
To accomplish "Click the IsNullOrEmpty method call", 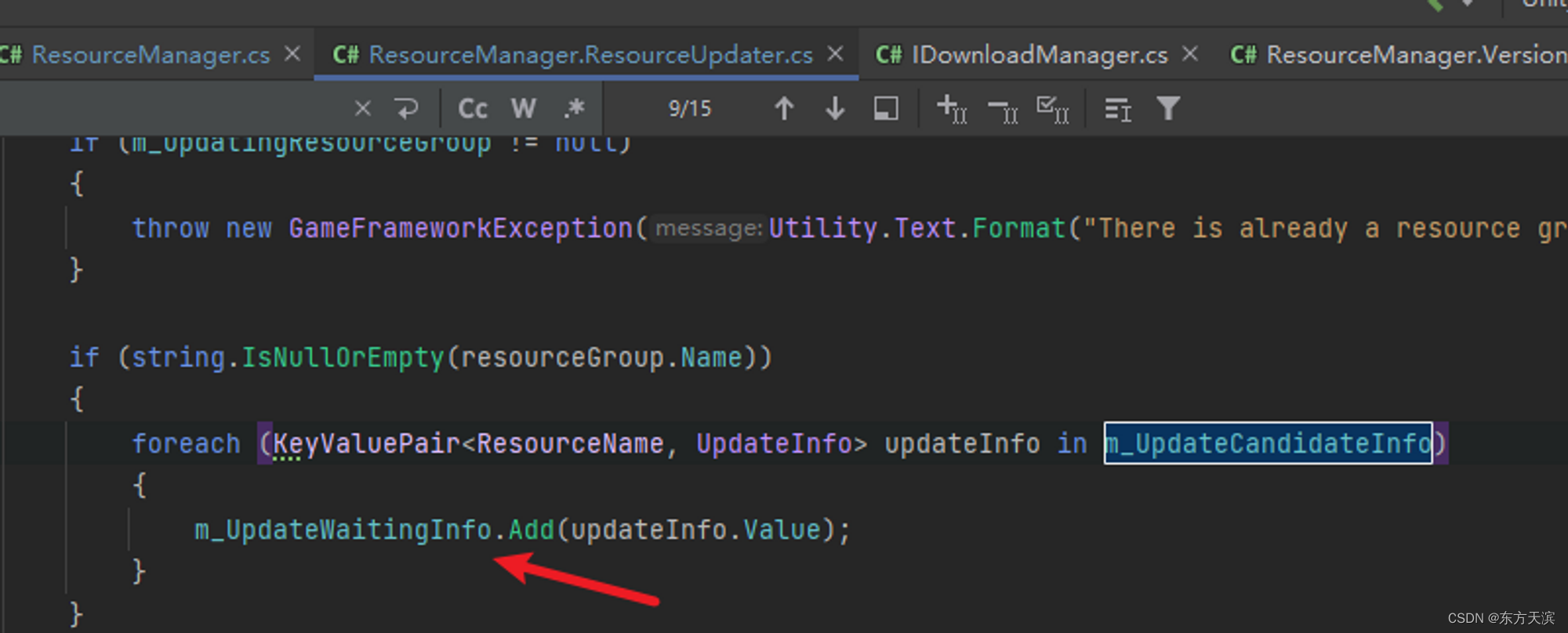I will point(343,357).
